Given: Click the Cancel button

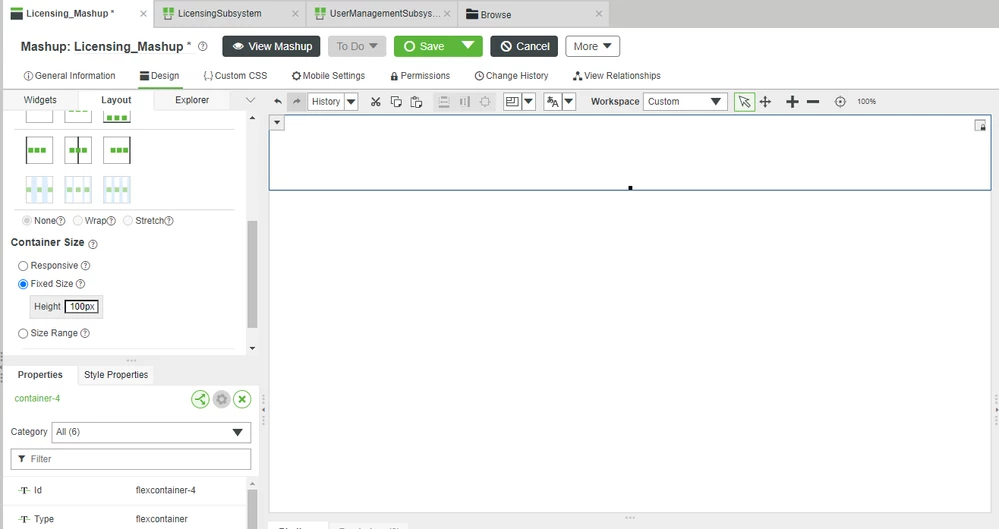Looking at the screenshot, I should coord(524,46).
